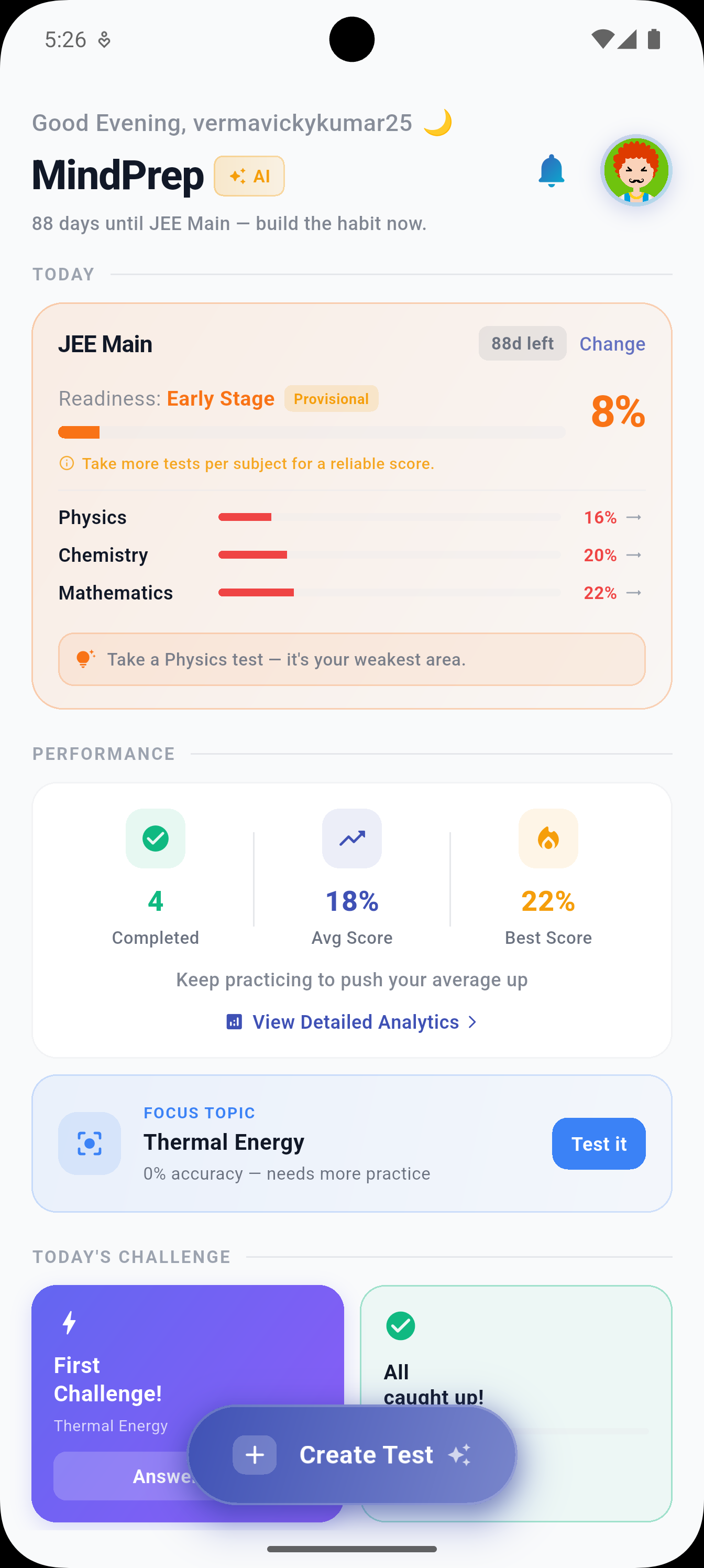
Task: Click the focus scan icon beside Thermal Energy
Action: [x=90, y=1143]
